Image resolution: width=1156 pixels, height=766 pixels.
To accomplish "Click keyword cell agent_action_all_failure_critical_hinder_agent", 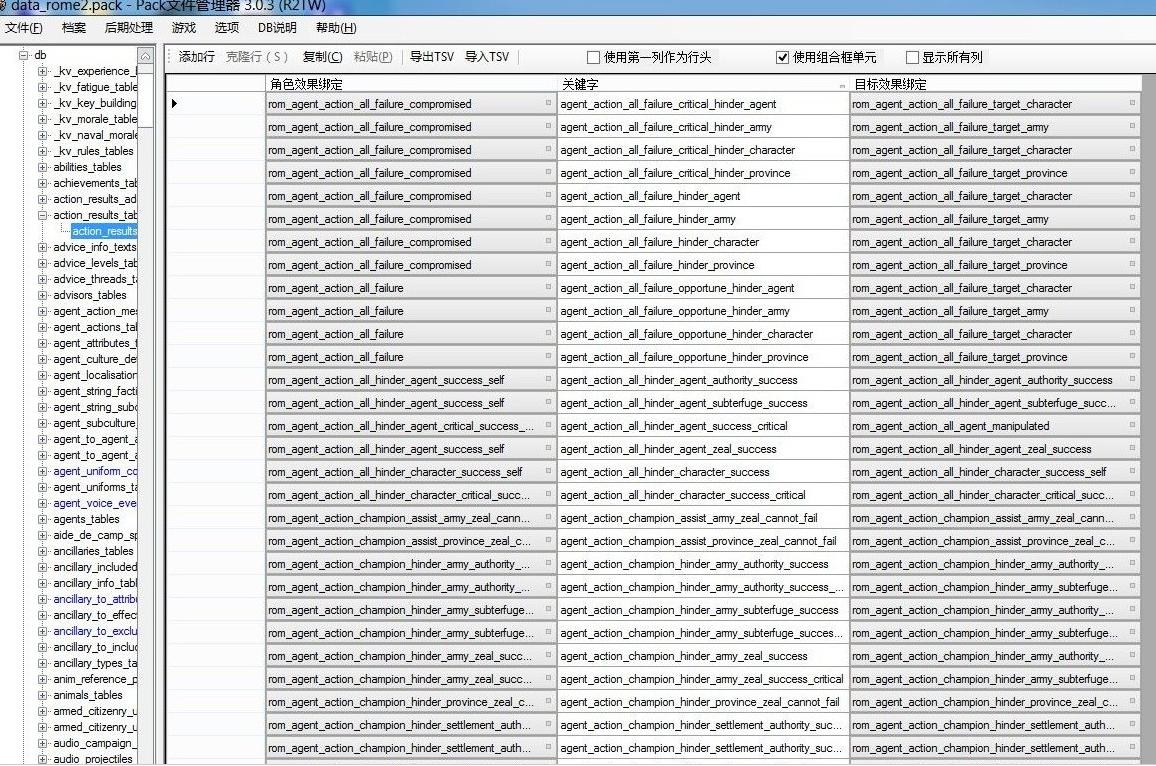I will point(703,104).
